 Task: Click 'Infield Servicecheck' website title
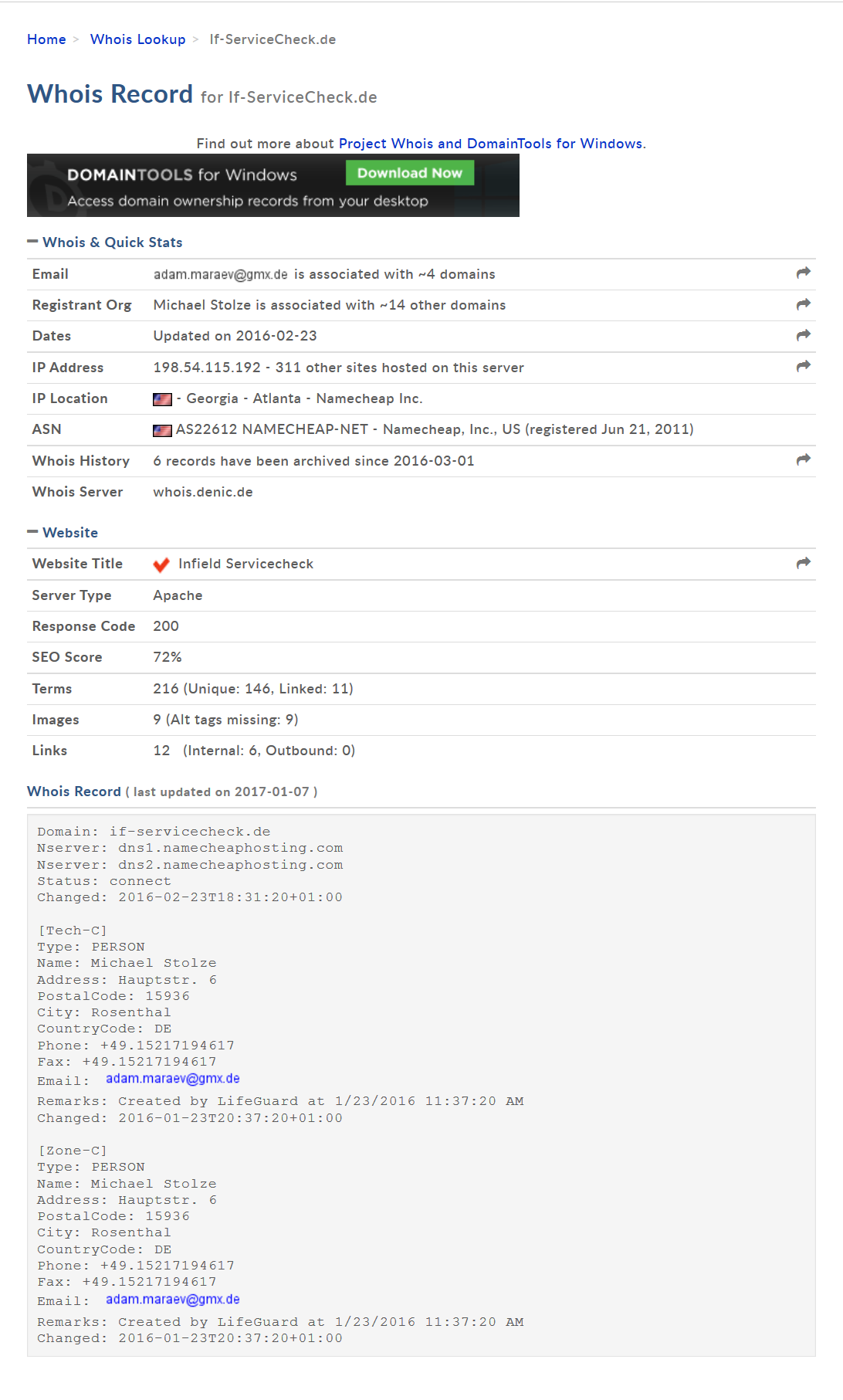tap(246, 564)
